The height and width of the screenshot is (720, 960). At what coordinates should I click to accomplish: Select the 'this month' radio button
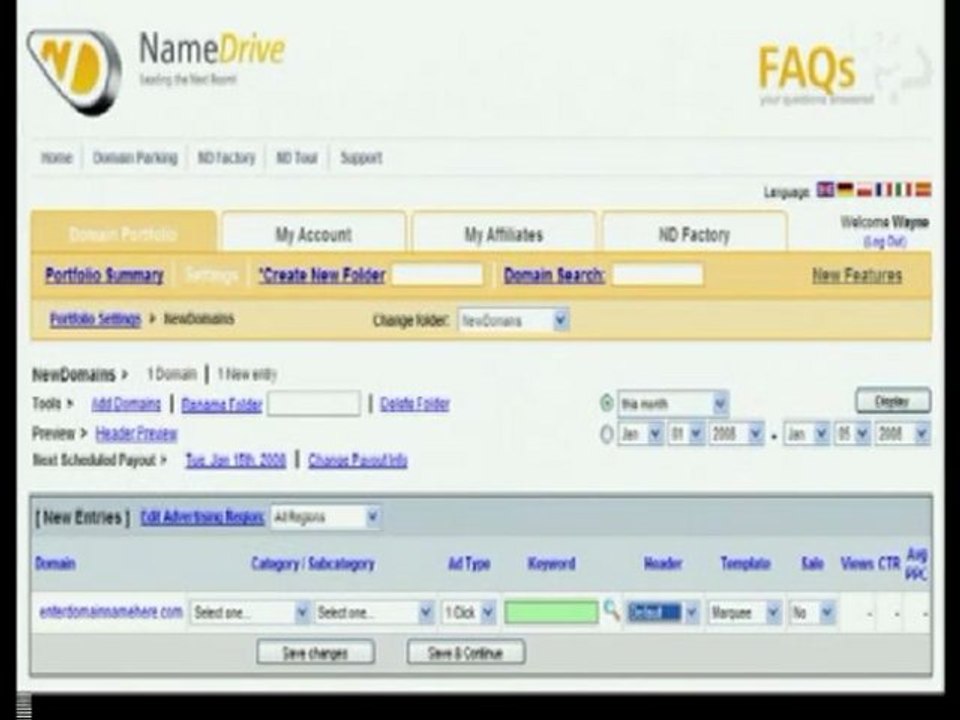click(x=606, y=403)
